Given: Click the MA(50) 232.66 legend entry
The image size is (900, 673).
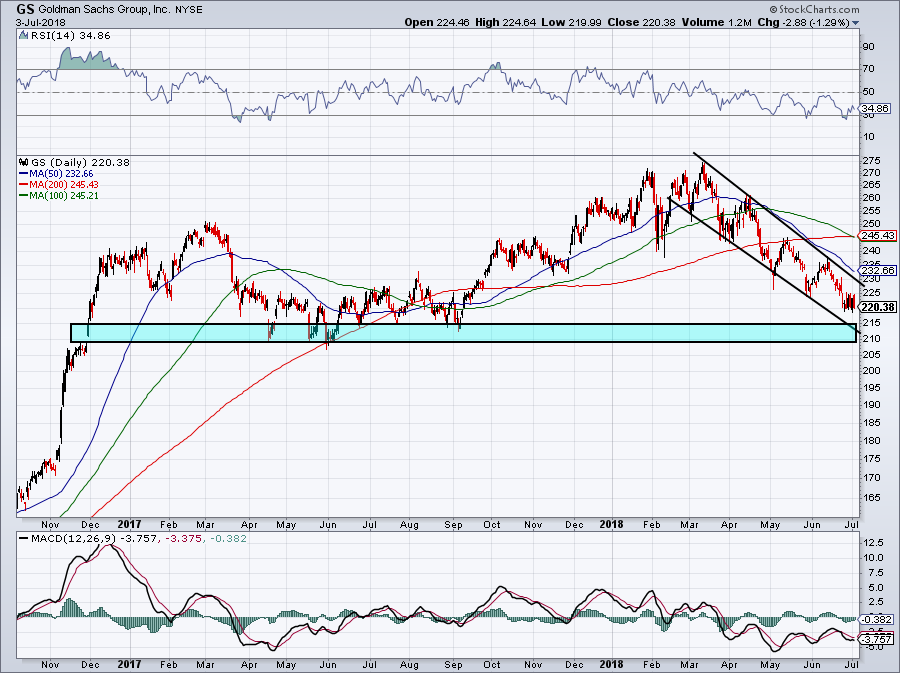Looking at the screenshot, I should click(56, 173).
